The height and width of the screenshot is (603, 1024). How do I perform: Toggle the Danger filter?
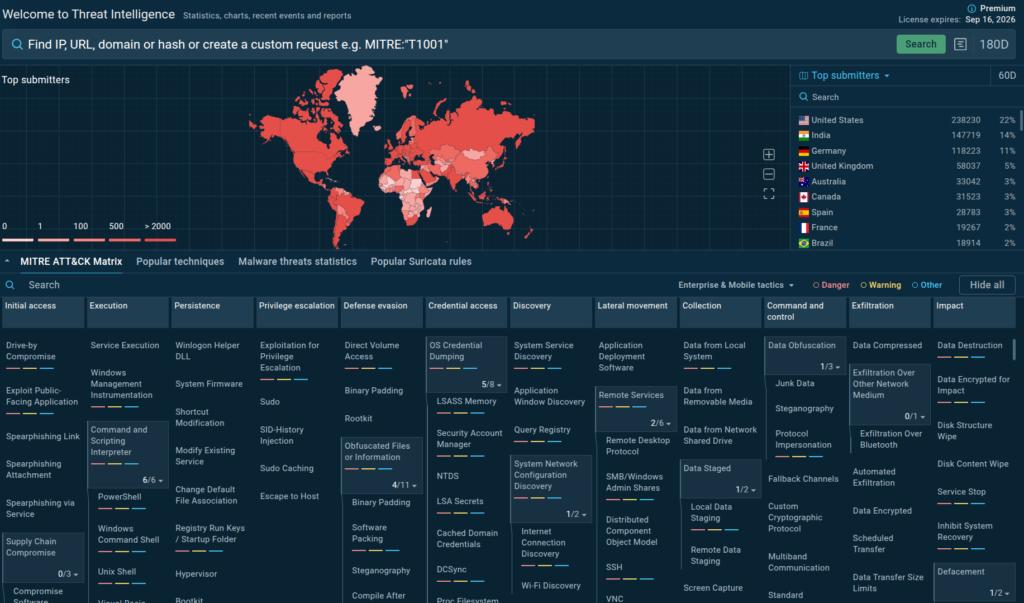[x=831, y=285]
